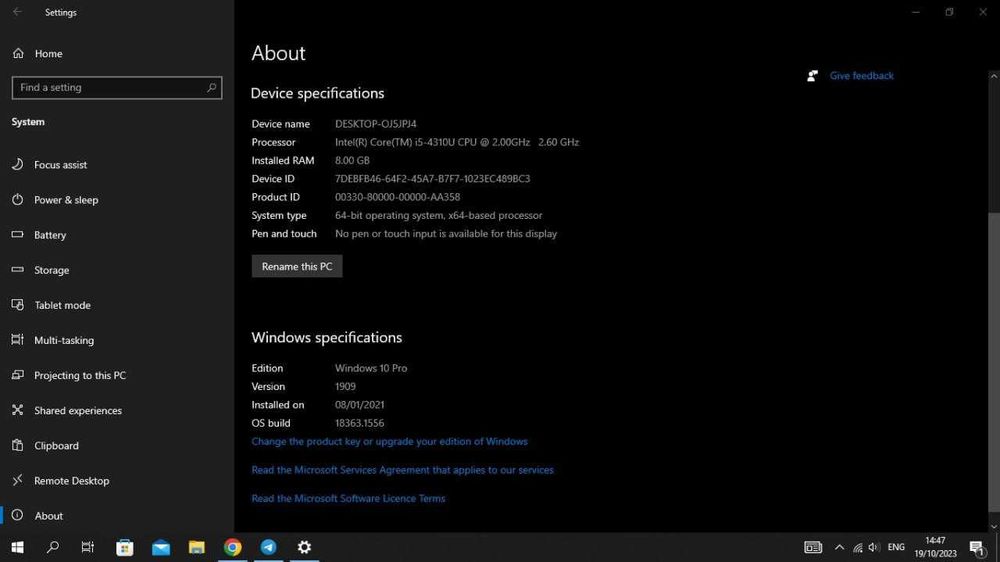1000x562 pixels.
Task: Open network status tray icon
Action: [858, 547]
